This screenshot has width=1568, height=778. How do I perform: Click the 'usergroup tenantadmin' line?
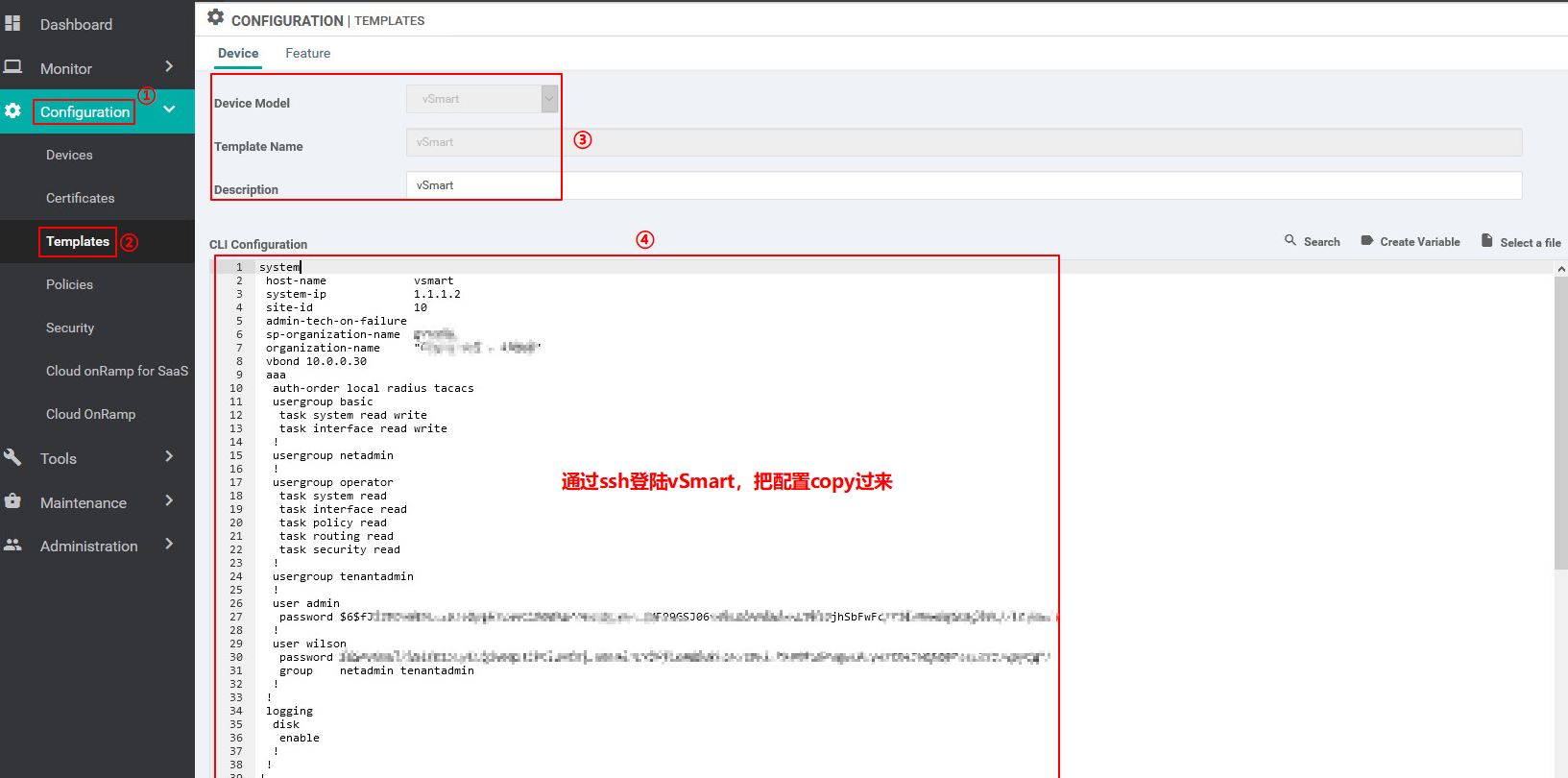coord(343,576)
